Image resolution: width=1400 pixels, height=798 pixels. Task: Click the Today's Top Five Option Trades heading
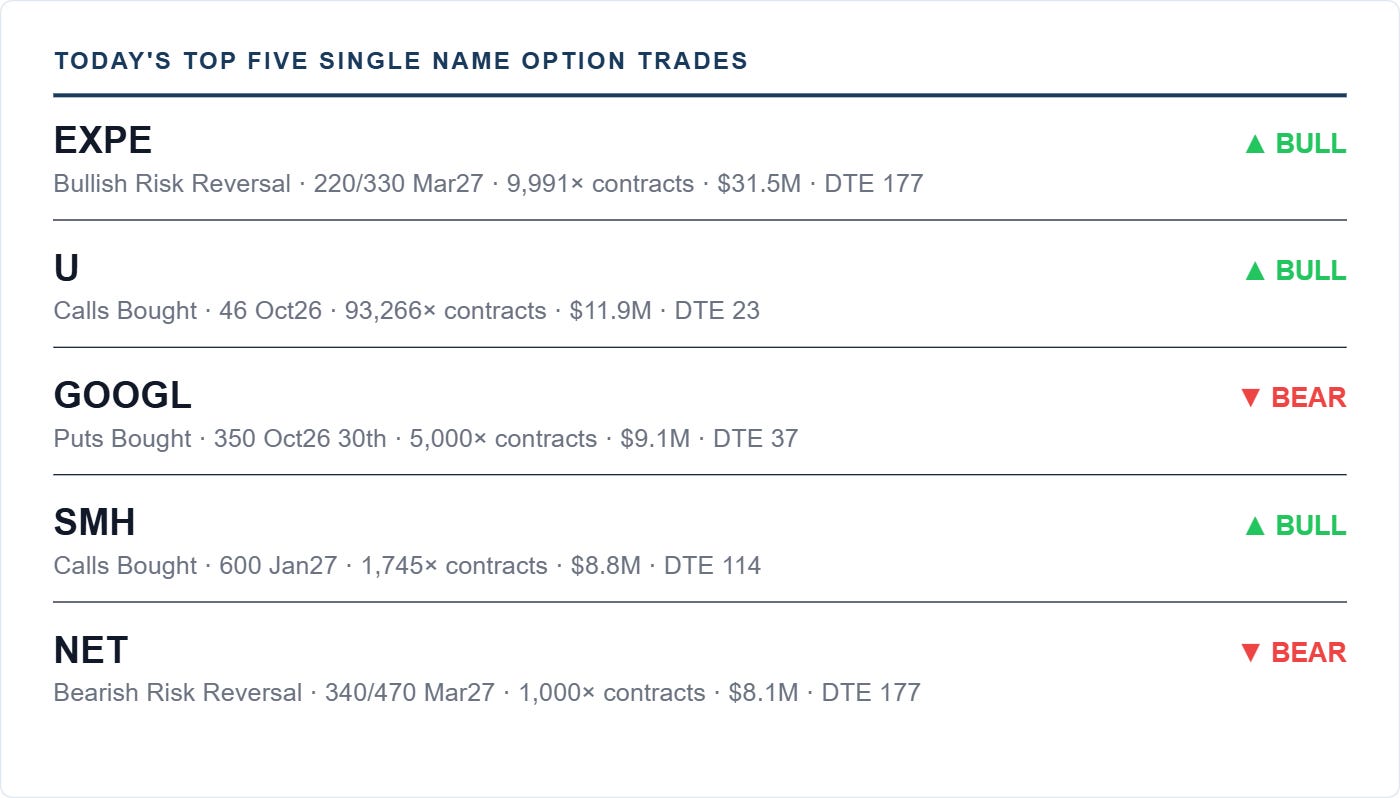pos(401,61)
